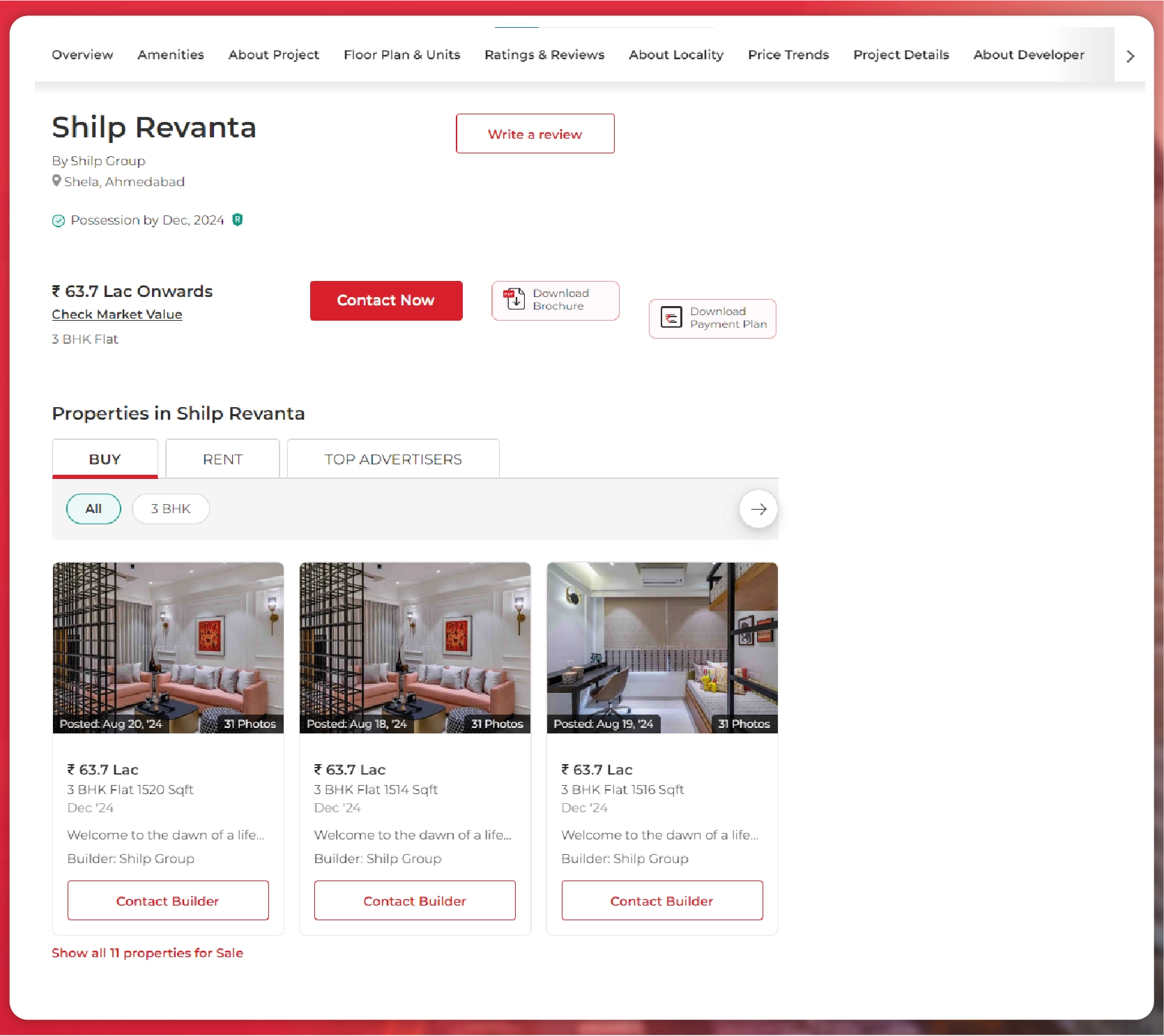
Task: Open the Overview section tab
Action: click(x=82, y=55)
